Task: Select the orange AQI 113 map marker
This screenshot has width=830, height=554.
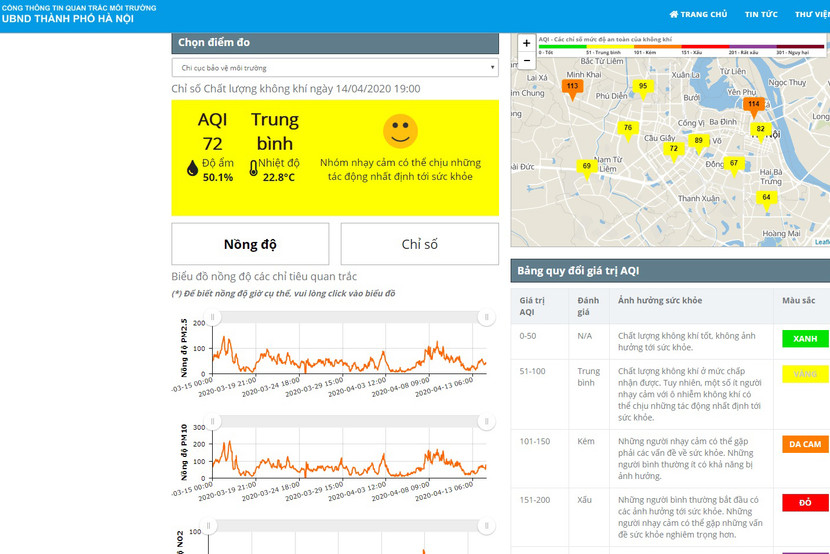Action: pyautogui.click(x=572, y=87)
